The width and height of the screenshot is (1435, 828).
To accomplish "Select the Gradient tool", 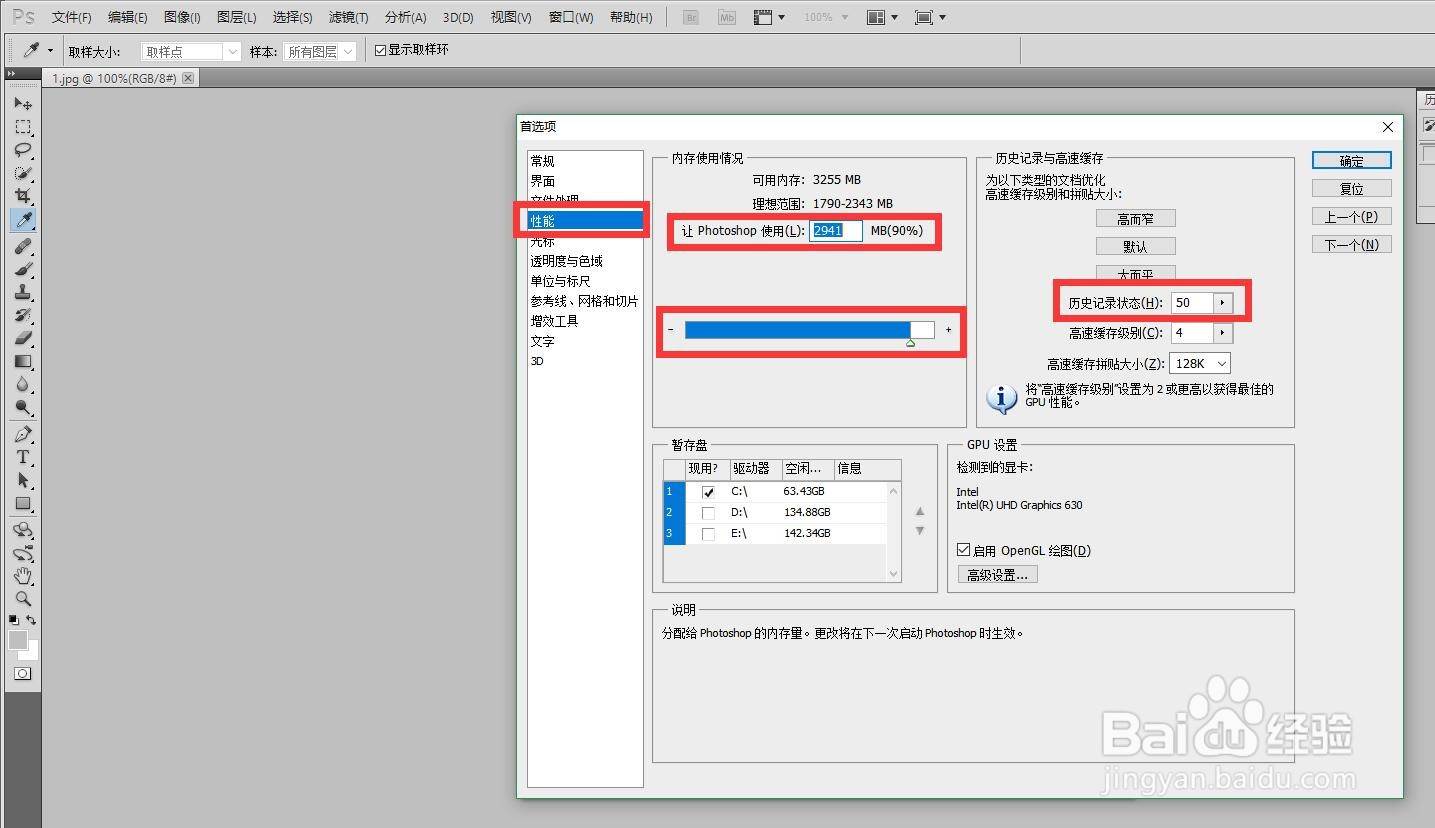I will click(22, 361).
